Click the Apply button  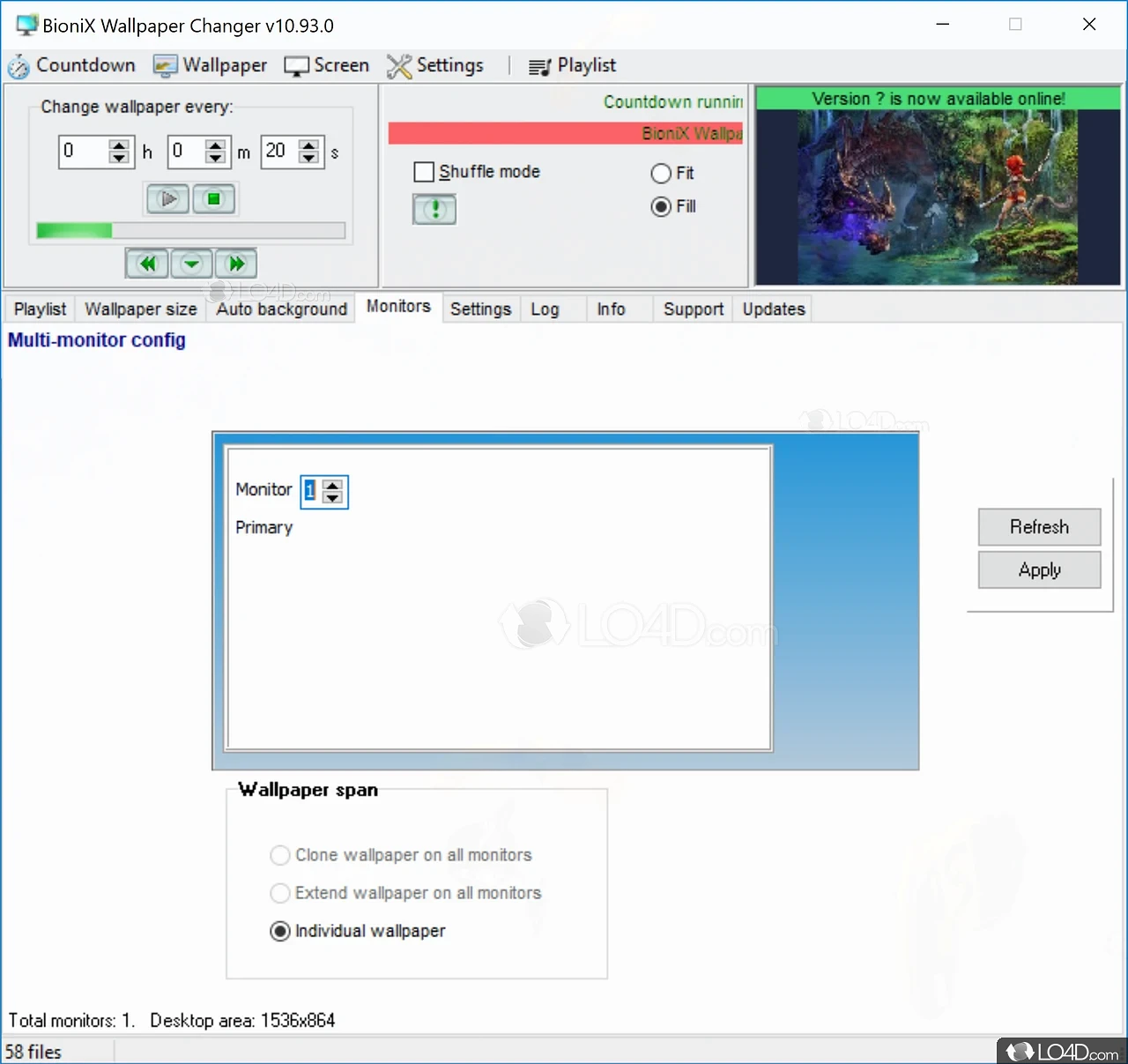(1040, 570)
